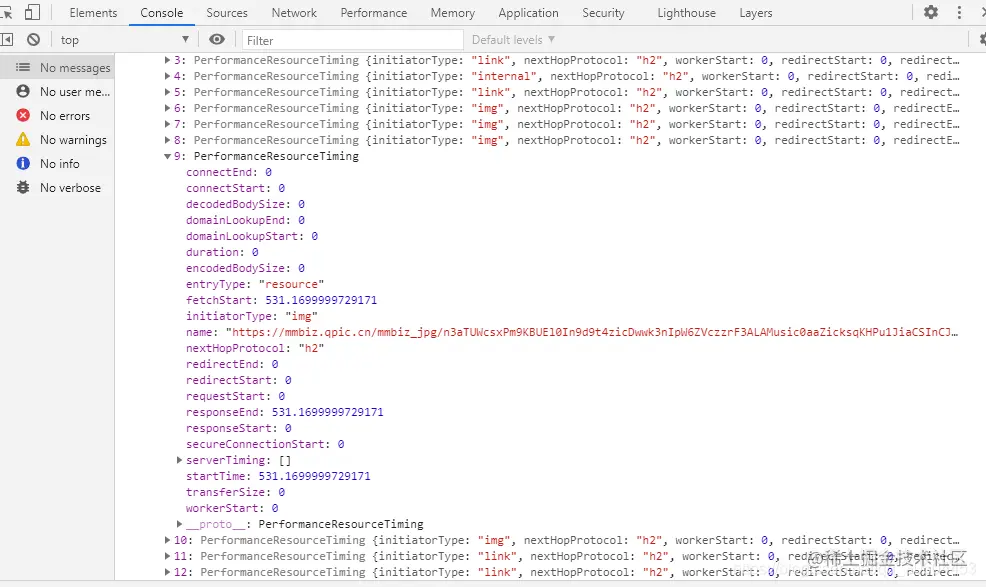Click the workerStart: 0 property line

(232, 508)
